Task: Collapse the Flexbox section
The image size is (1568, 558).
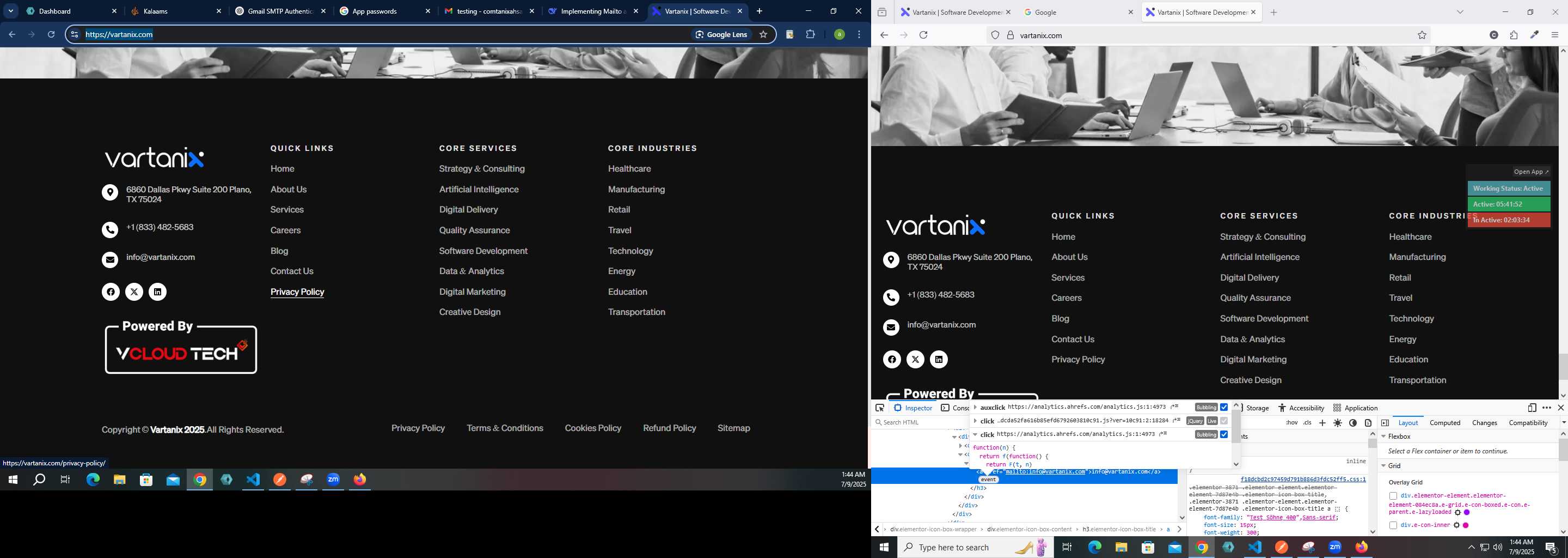Action: tap(1383, 436)
